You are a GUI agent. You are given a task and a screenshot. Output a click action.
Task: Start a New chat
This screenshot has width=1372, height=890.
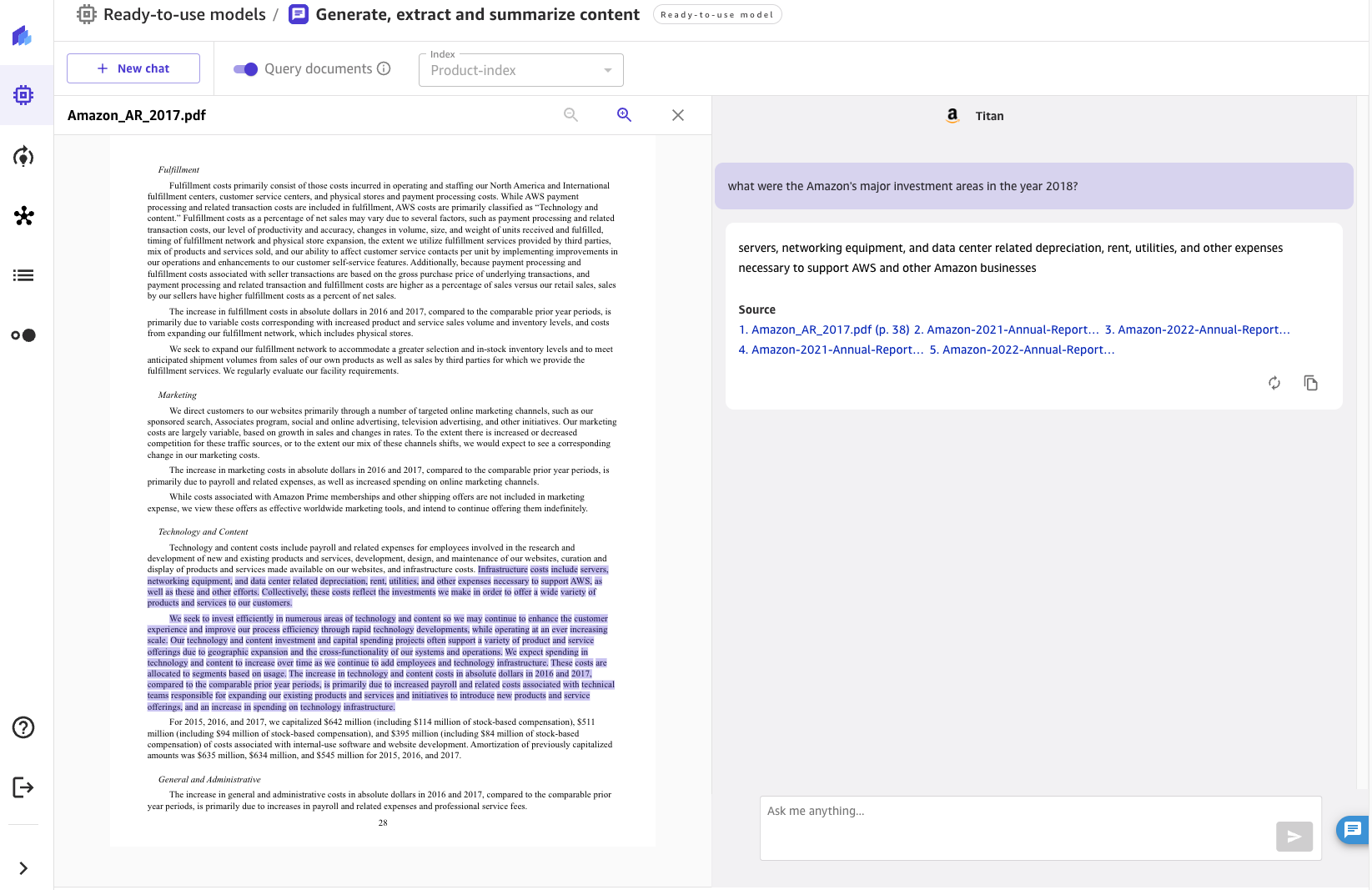pyautogui.click(x=133, y=68)
